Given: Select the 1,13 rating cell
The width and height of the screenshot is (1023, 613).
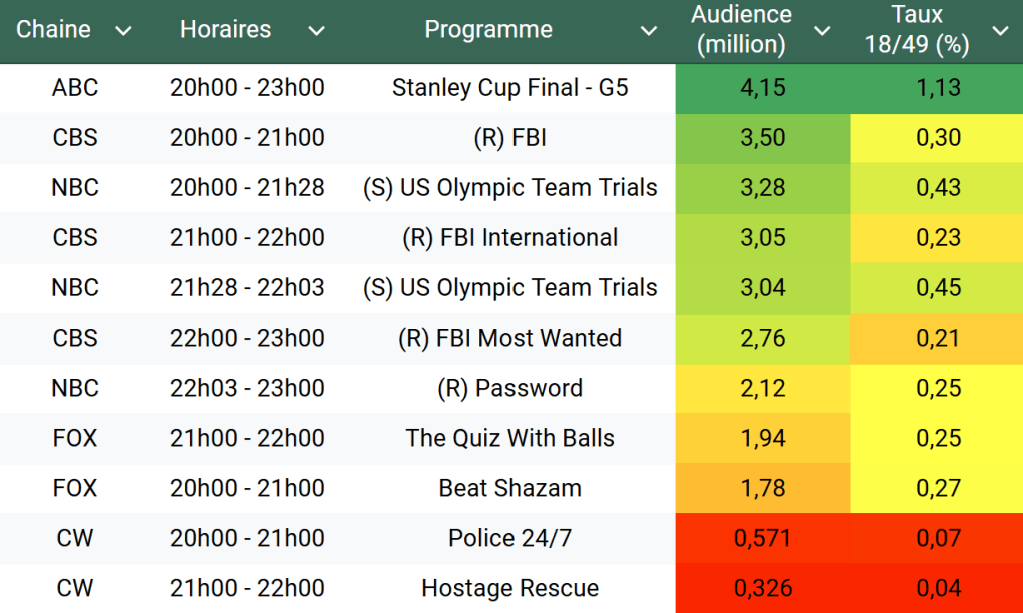Looking at the screenshot, I should coord(938,88).
